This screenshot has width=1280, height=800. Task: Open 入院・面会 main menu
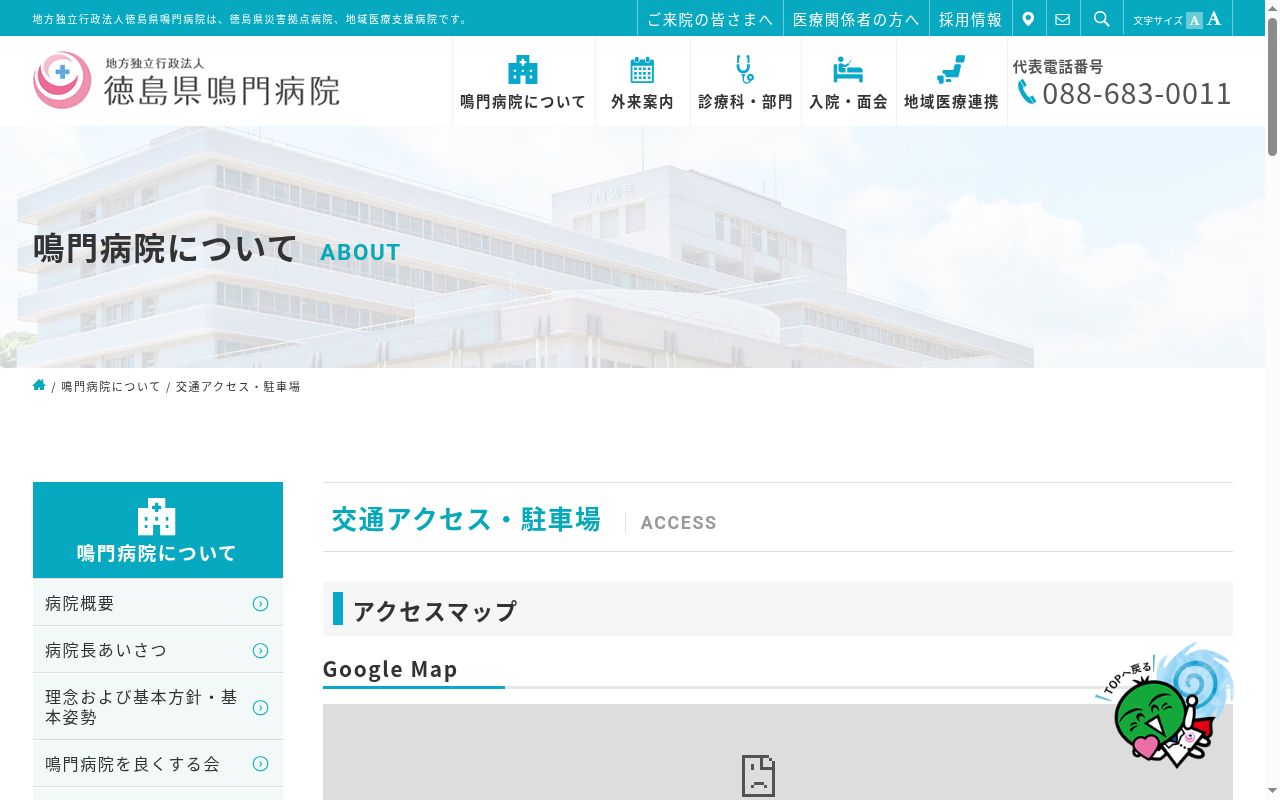[x=848, y=82]
